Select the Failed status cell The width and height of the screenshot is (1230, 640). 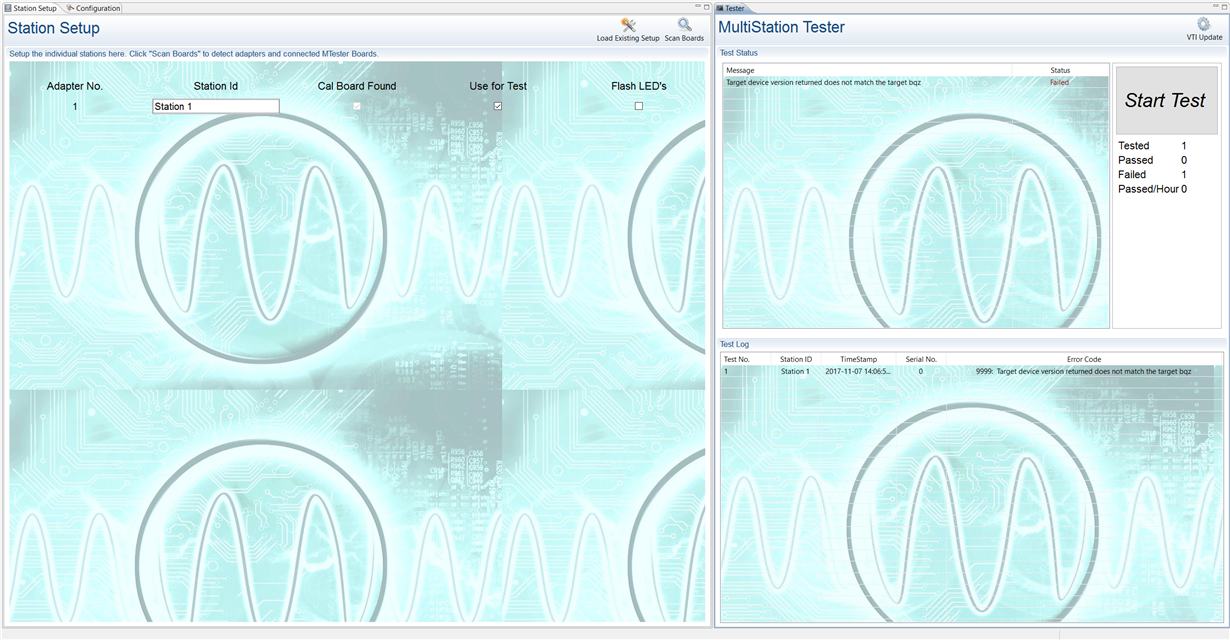[x=1059, y=82]
